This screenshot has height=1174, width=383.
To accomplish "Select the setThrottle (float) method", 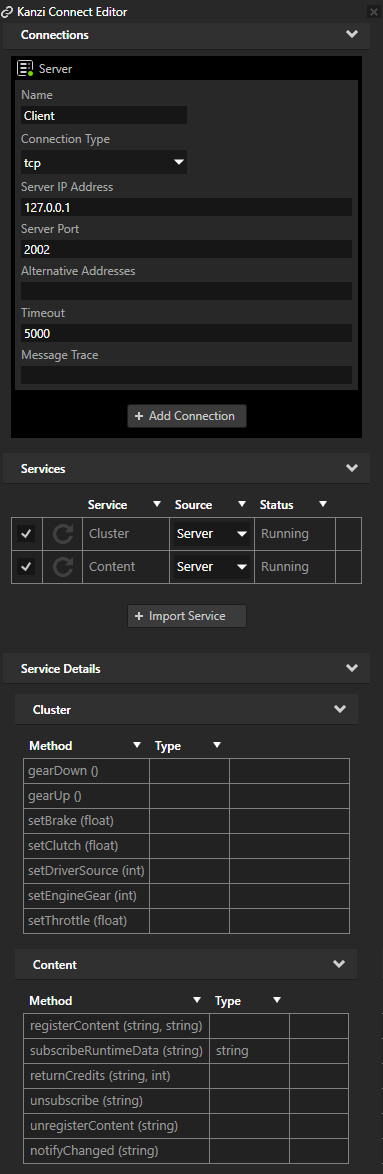I will [86, 920].
